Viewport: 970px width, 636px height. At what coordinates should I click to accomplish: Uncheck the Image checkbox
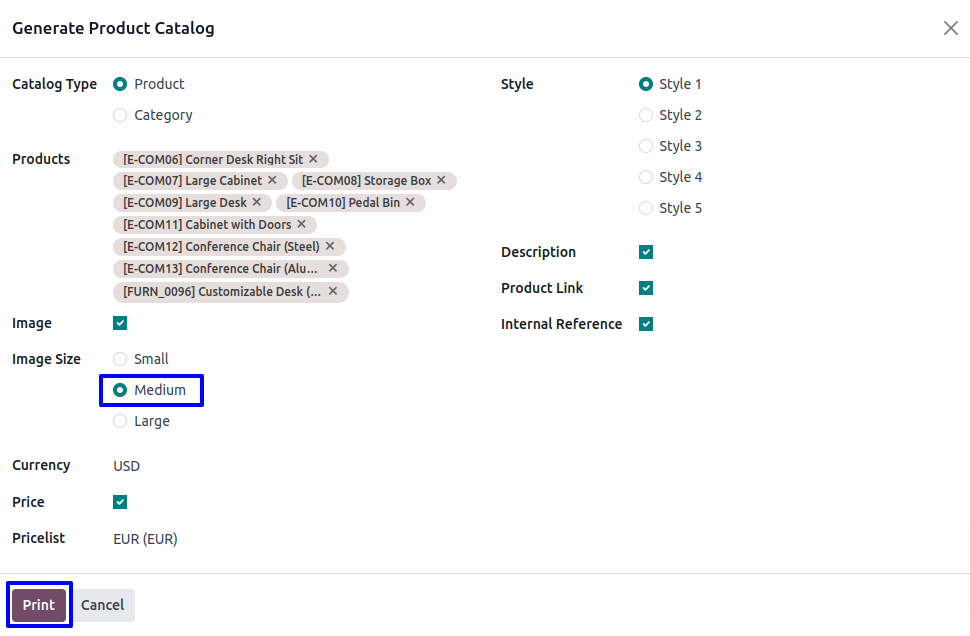pyautogui.click(x=120, y=323)
